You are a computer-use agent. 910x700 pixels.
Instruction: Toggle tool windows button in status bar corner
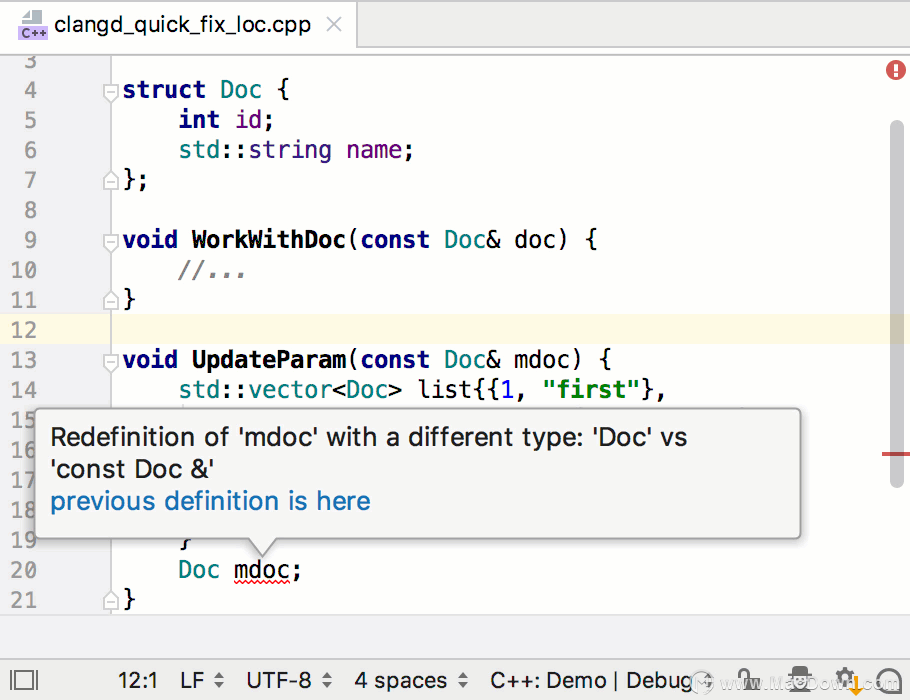[x=24, y=680]
